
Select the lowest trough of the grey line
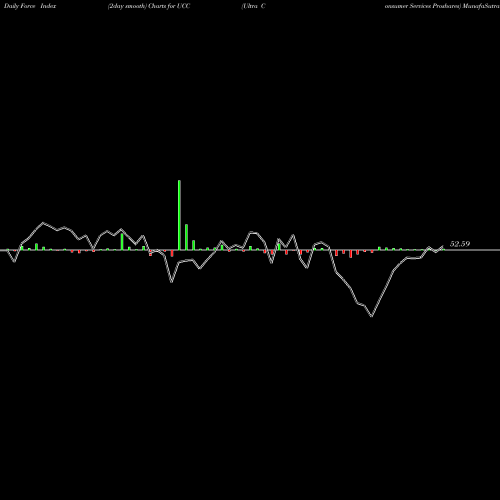(372, 315)
